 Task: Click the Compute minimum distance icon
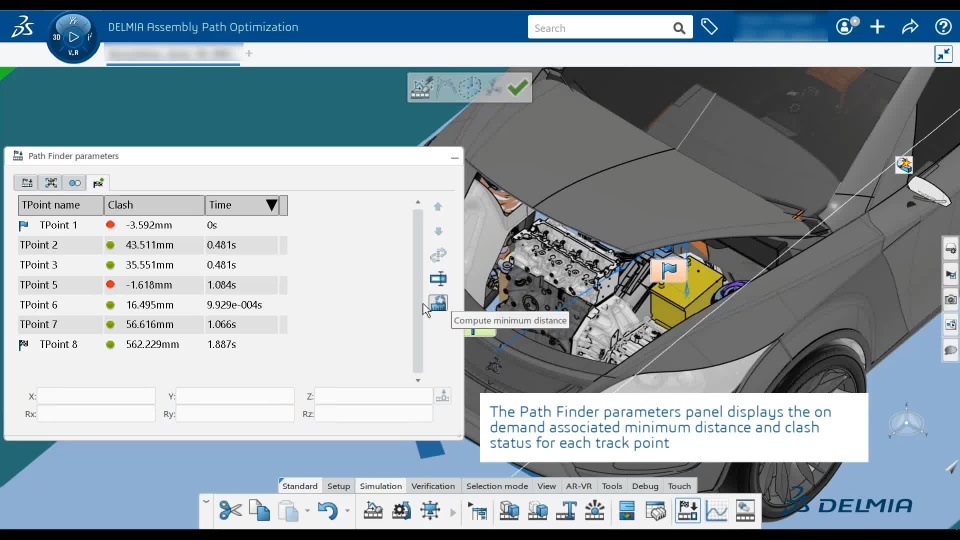[x=438, y=302]
